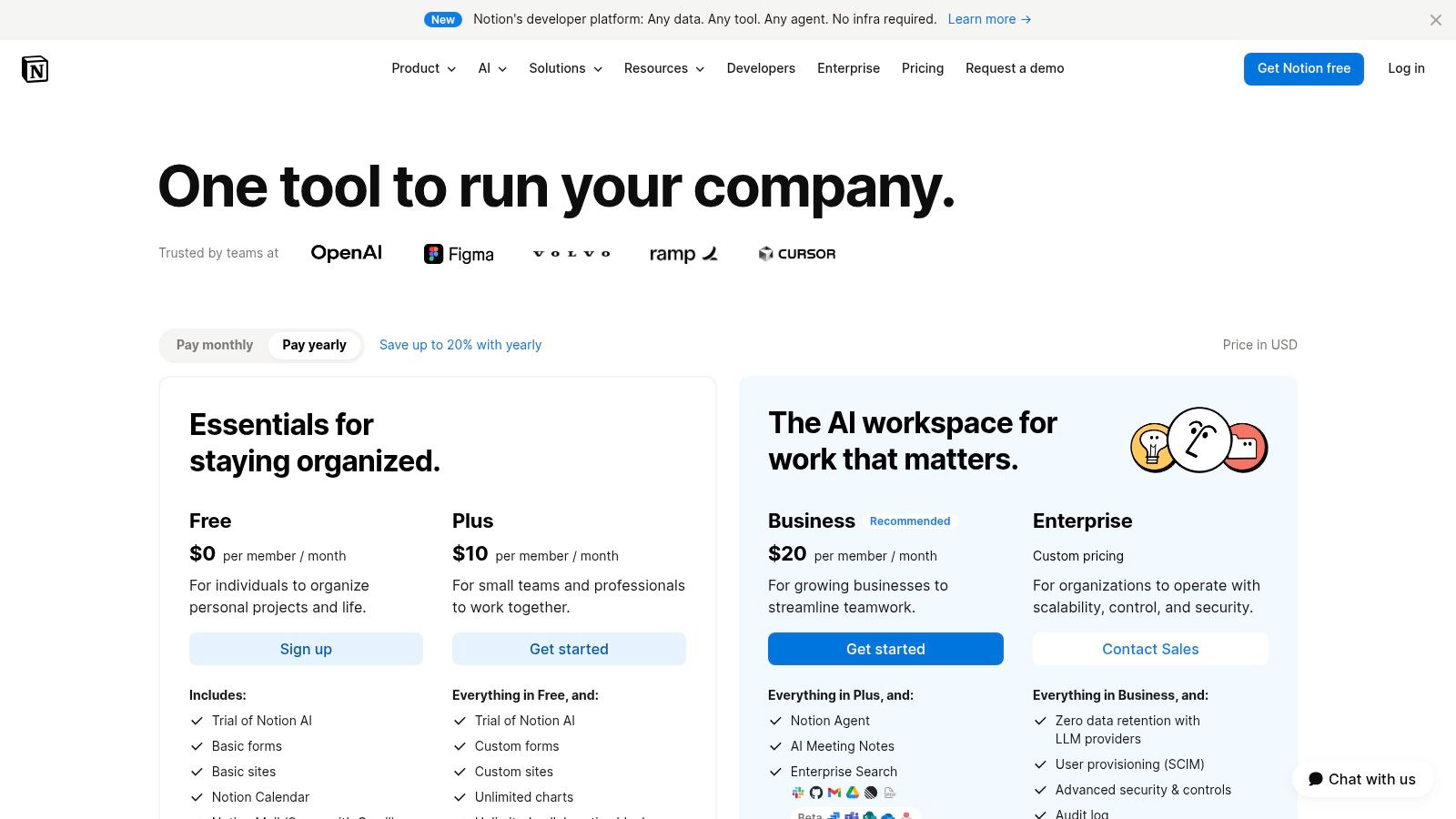This screenshot has width=1456, height=819.
Task: Click the OpenAI logo
Action: click(347, 253)
